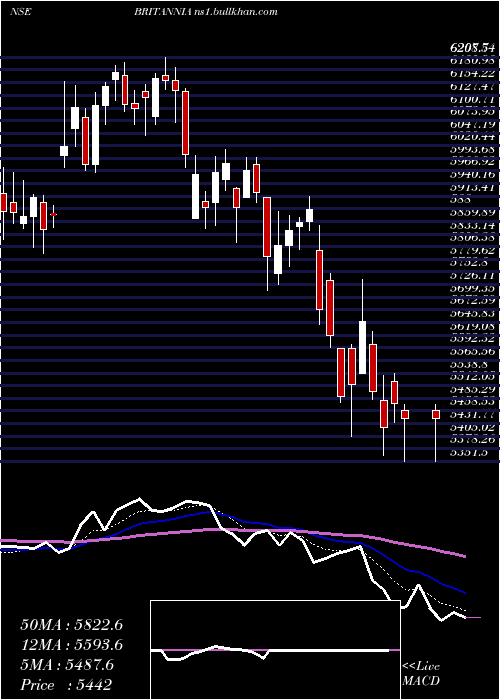The height and width of the screenshot is (700, 500).
Task: Select the top price label 6208.54
Action: point(473,46)
